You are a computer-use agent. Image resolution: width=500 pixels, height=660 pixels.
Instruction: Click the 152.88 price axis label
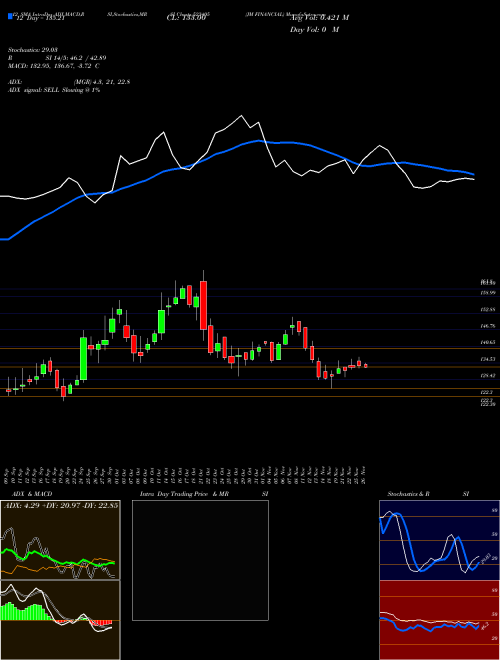coord(488,309)
